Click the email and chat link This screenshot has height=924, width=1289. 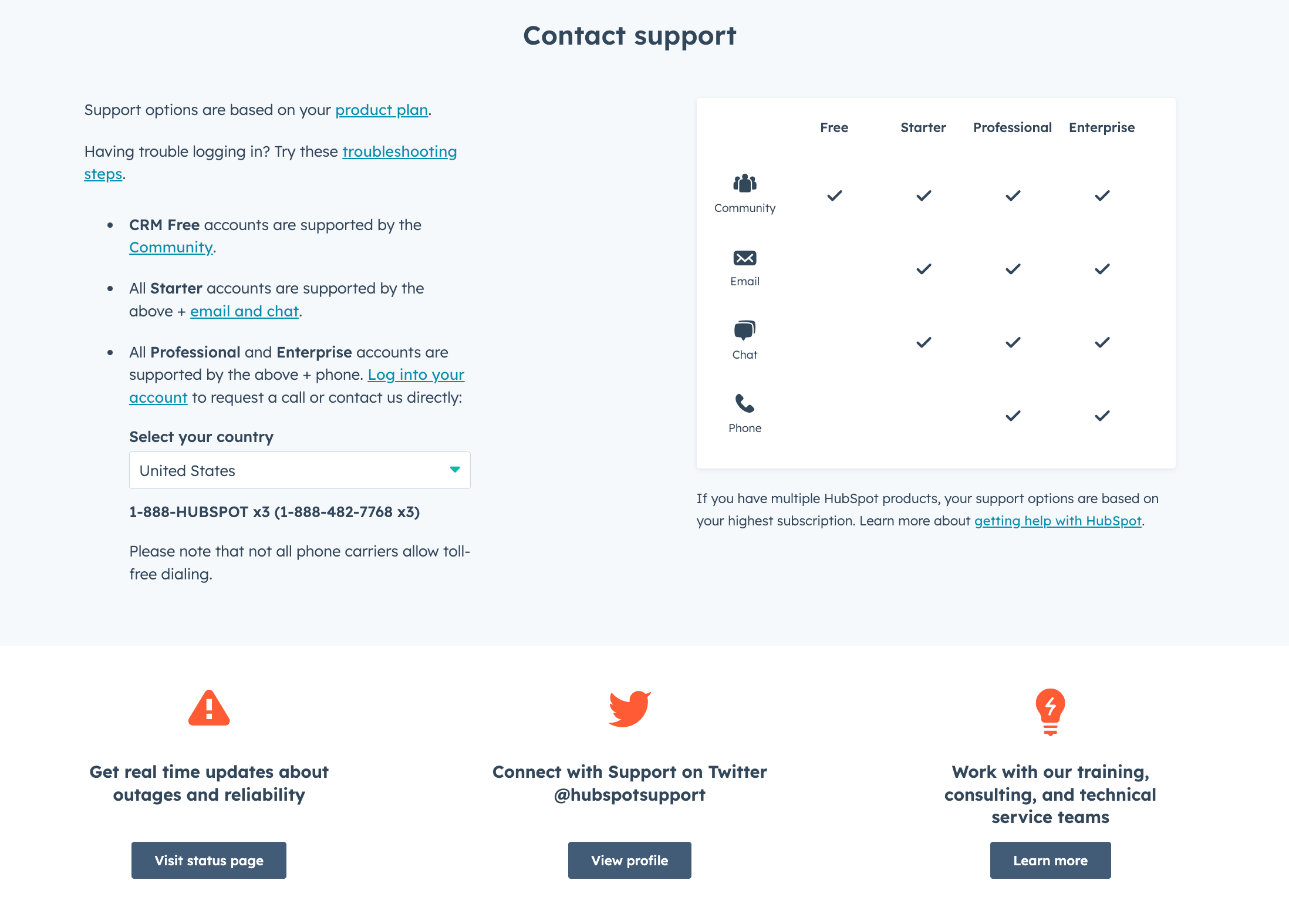click(x=244, y=311)
